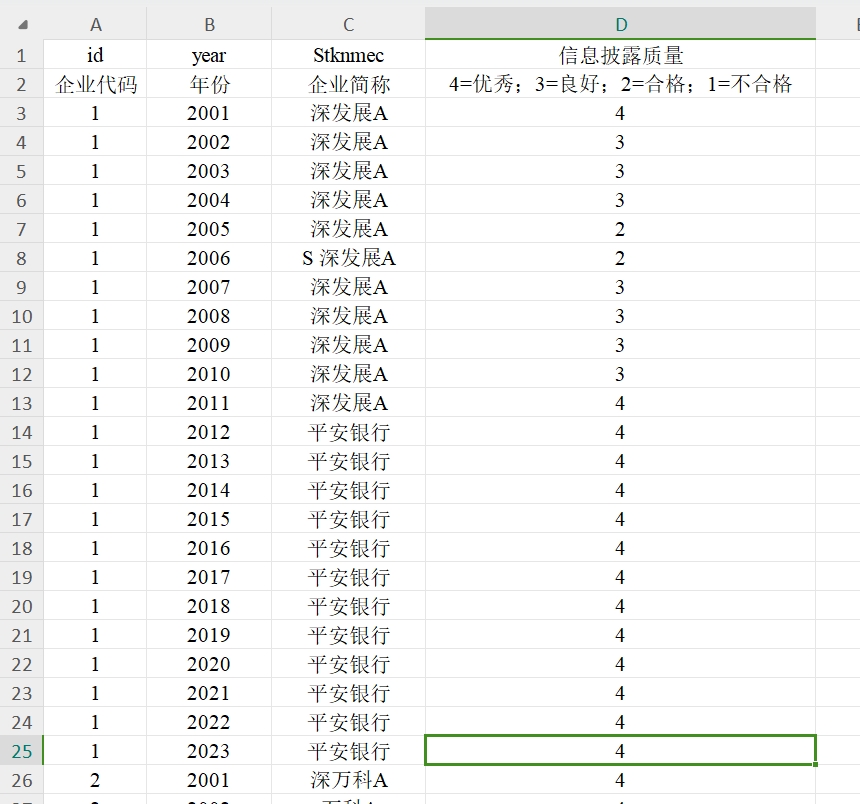Click quality value 4 in the 2001 row 3
860x804 pixels.
coord(620,113)
